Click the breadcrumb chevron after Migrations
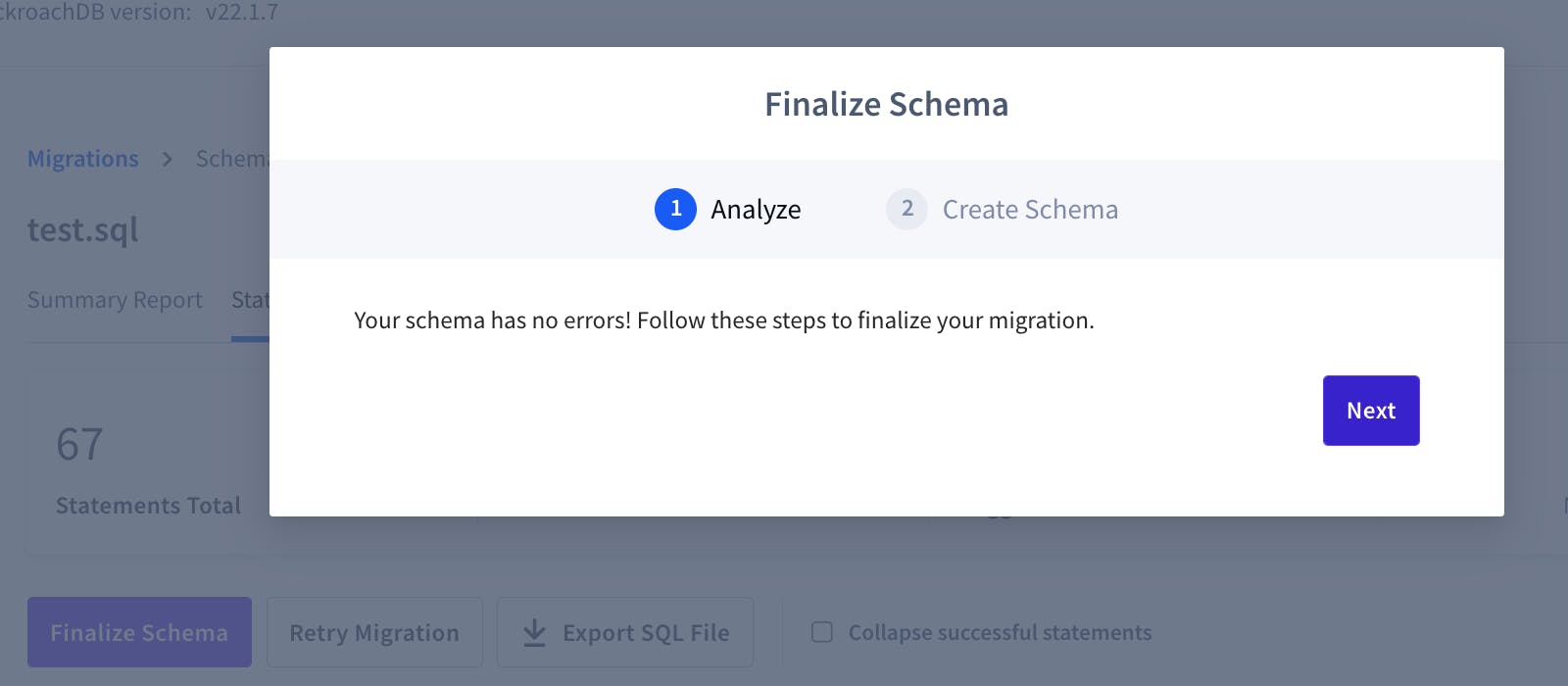 click(168, 159)
